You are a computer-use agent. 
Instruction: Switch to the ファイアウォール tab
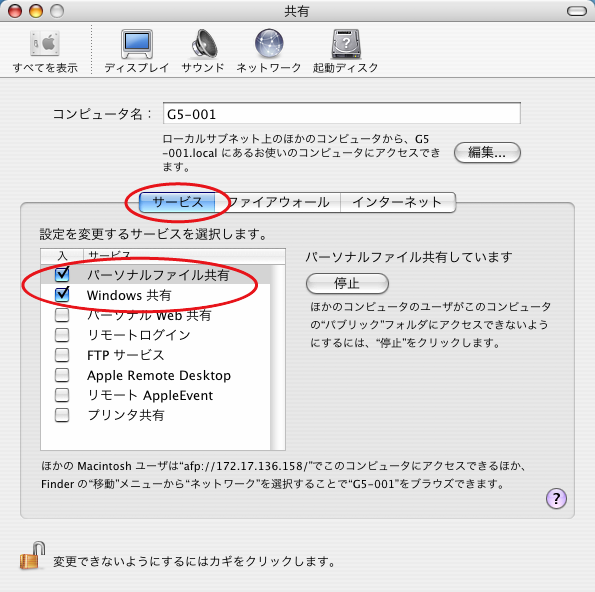(278, 202)
